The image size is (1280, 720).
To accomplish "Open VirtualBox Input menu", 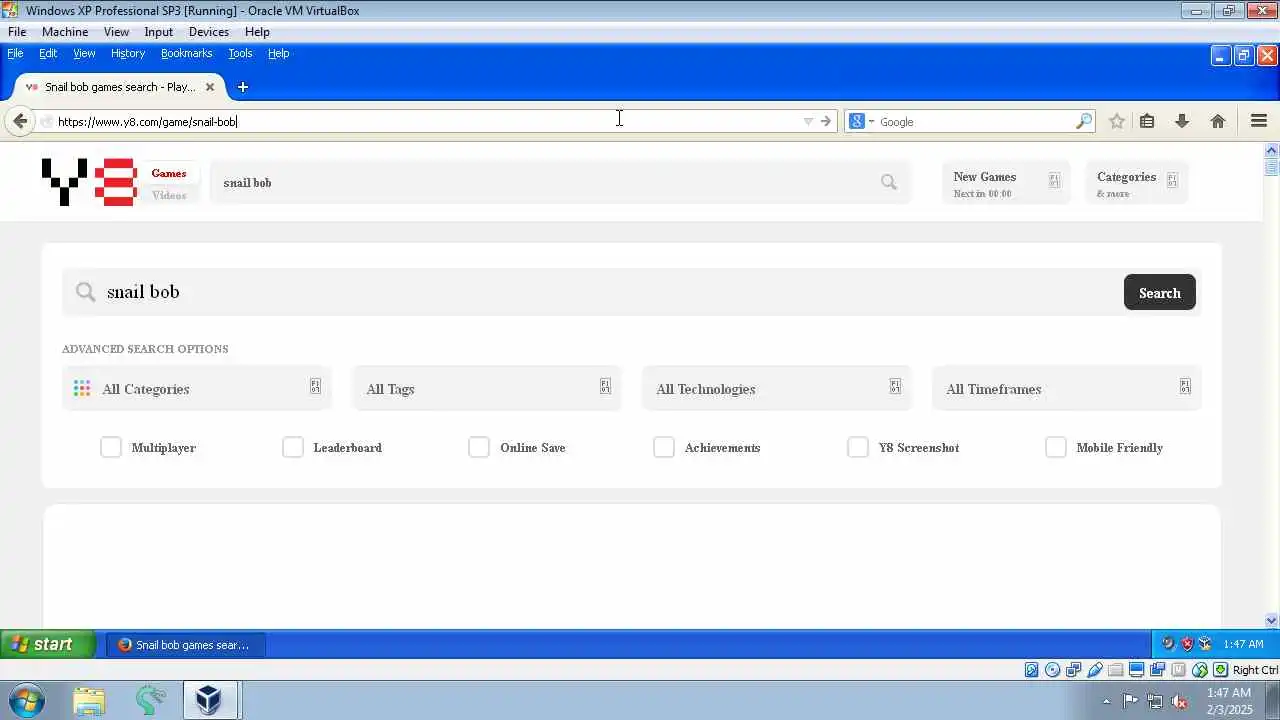I will click(159, 32).
